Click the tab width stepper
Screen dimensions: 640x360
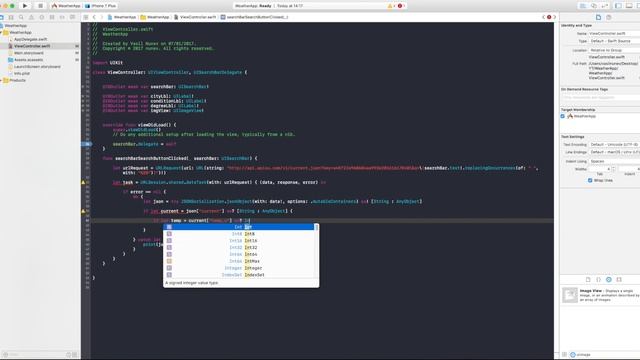point(613,169)
